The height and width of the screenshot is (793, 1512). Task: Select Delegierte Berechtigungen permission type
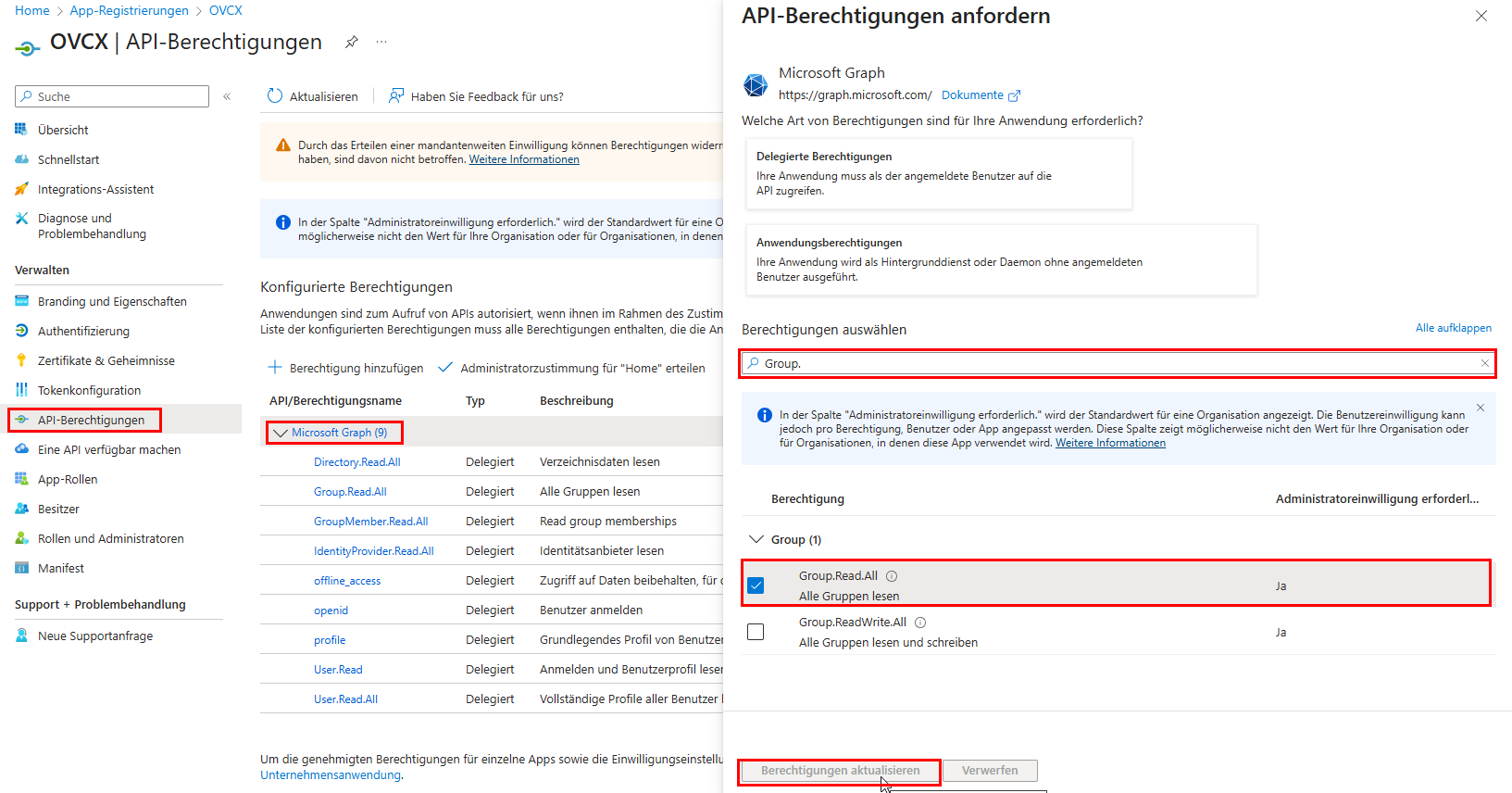tap(938, 173)
